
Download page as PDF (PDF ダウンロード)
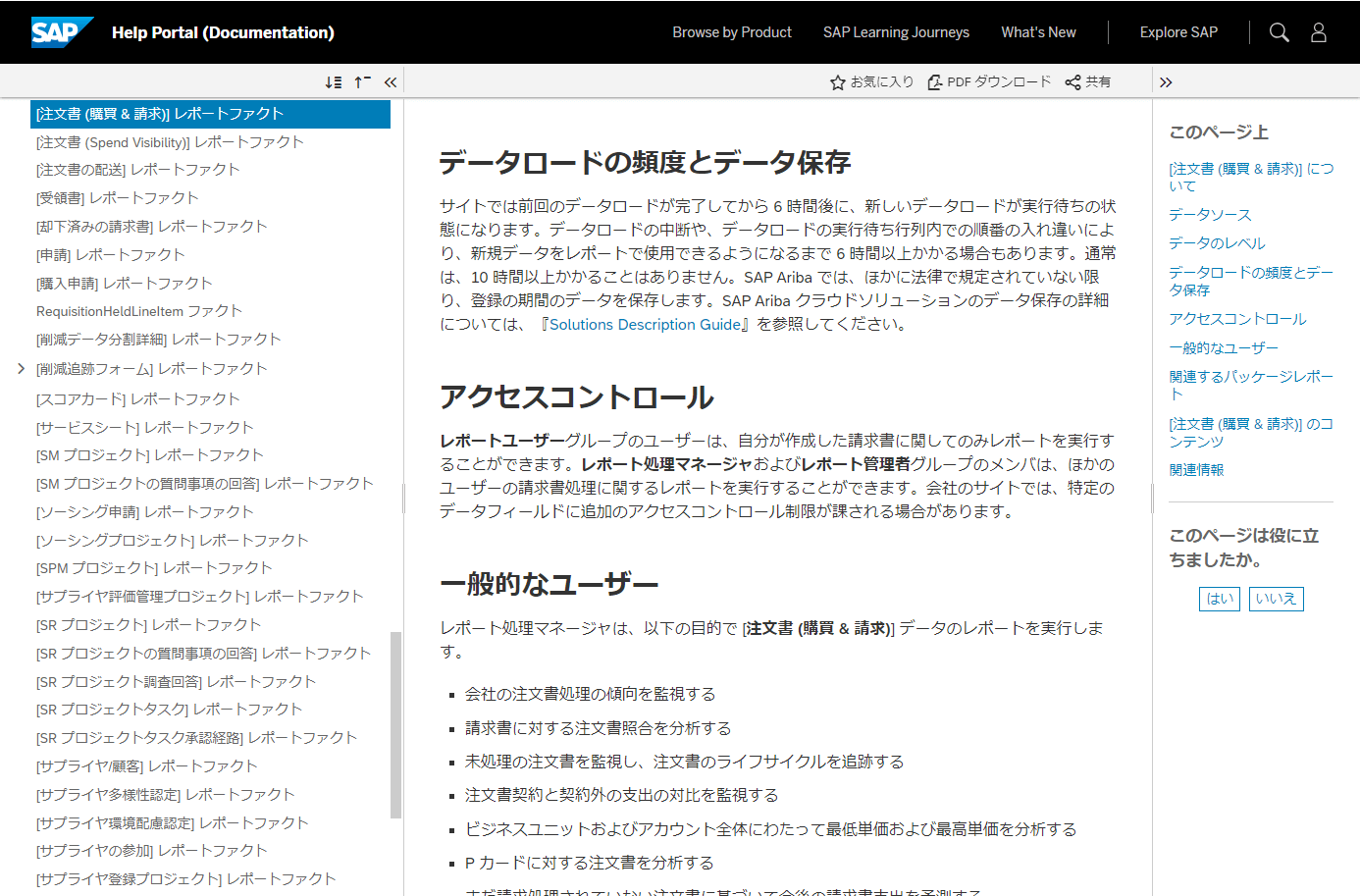[989, 82]
